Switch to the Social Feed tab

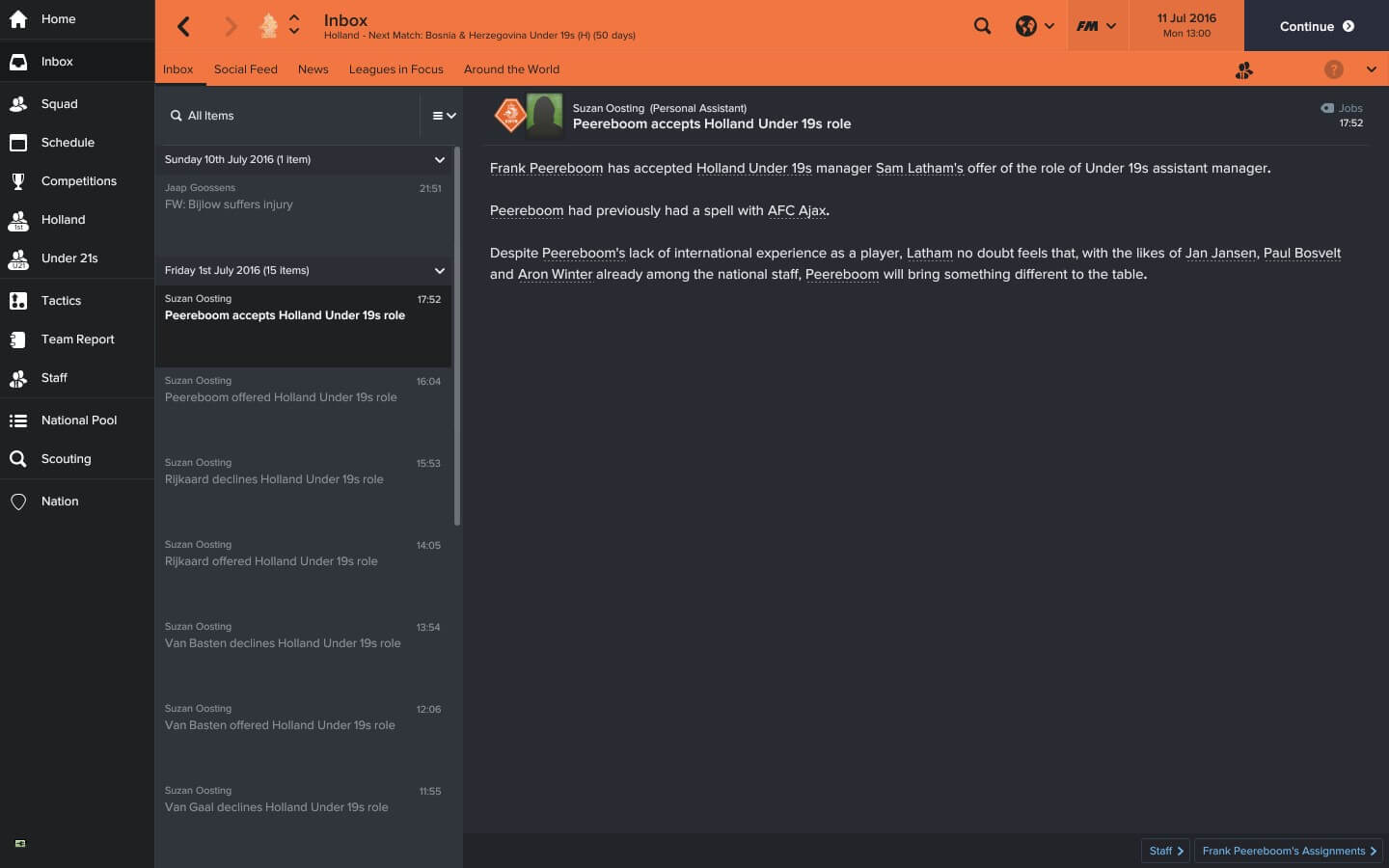[246, 69]
